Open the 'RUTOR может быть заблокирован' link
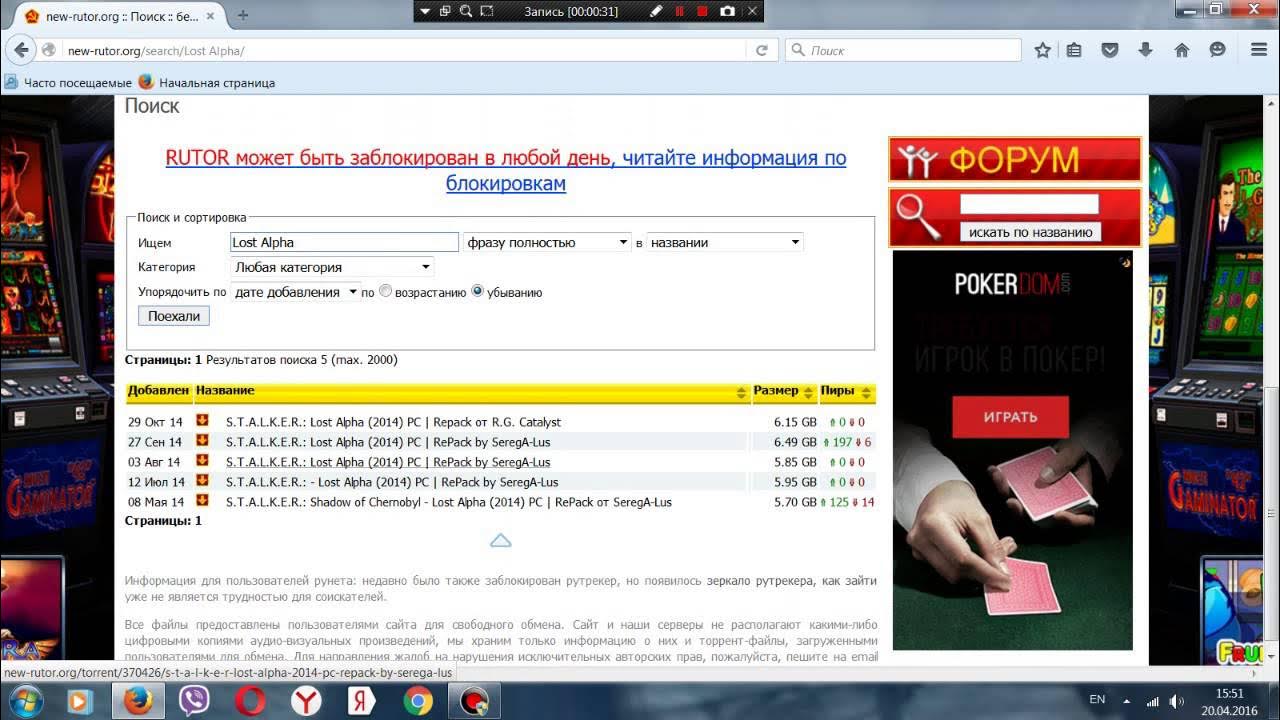This screenshot has width=1280, height=720. click(388, 158)
